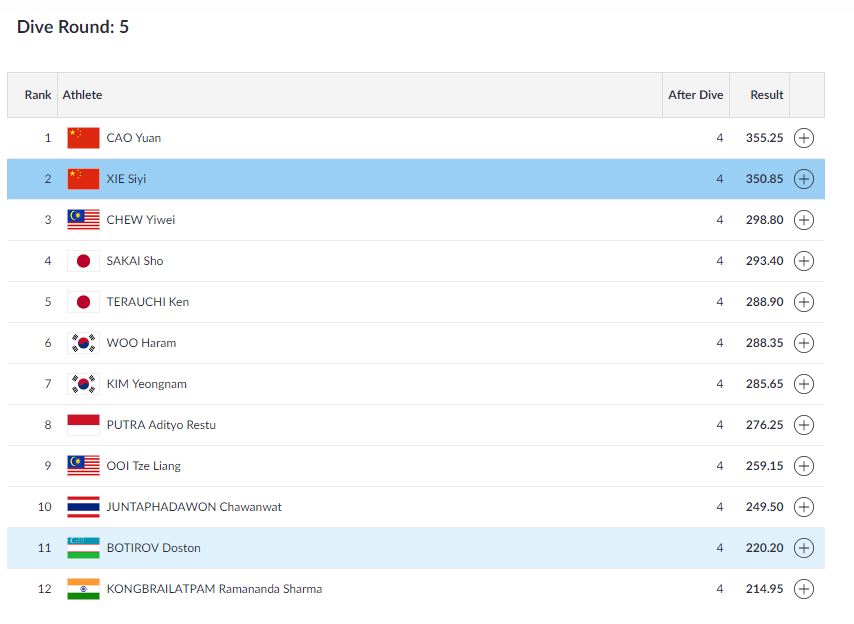Expand XIE Siyi's result details
Screen dimensions: 854x624
[x=803, y=179]
